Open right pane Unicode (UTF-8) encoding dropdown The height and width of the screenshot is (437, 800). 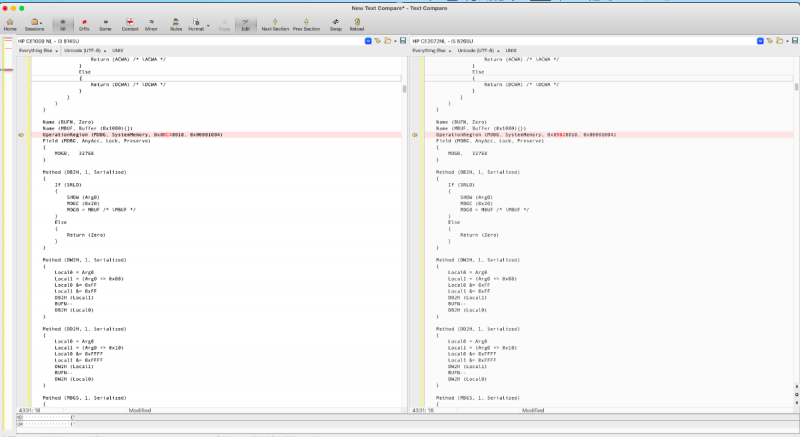point(475,49)
